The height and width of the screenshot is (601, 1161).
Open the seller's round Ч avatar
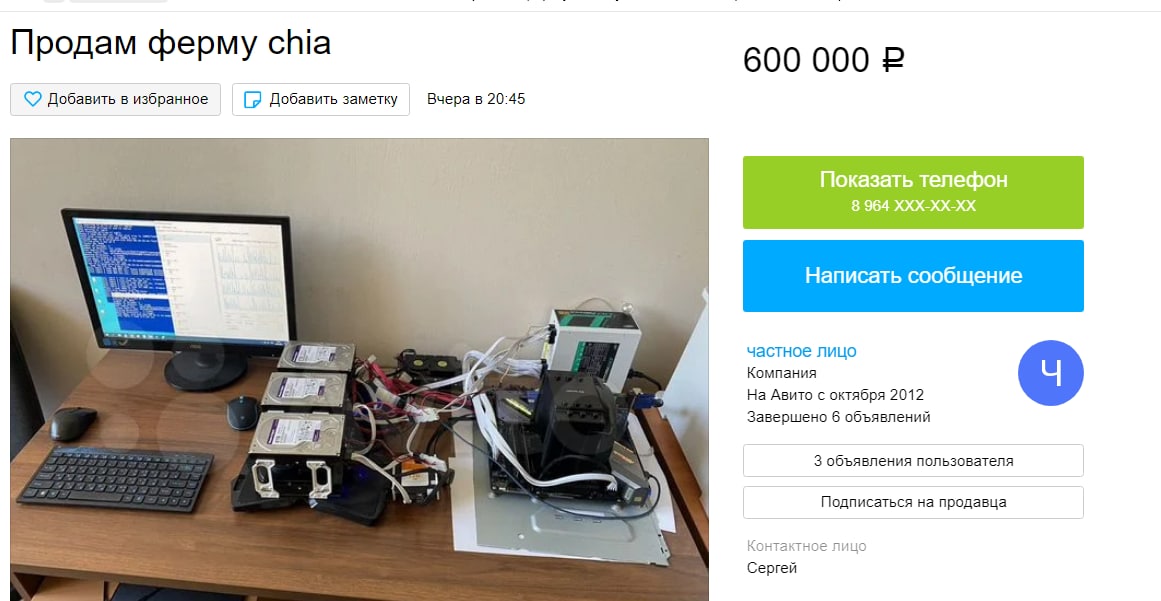point(1051,374)
